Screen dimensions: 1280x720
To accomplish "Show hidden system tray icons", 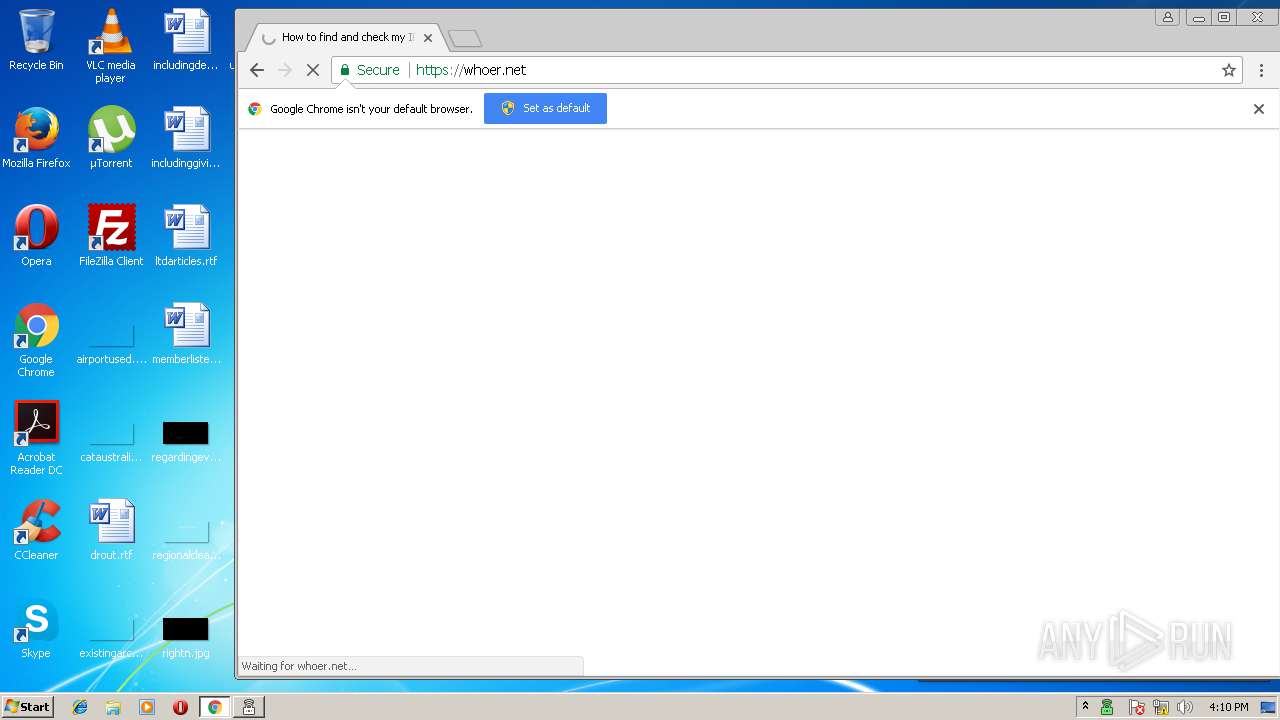I will [1085, 707].
